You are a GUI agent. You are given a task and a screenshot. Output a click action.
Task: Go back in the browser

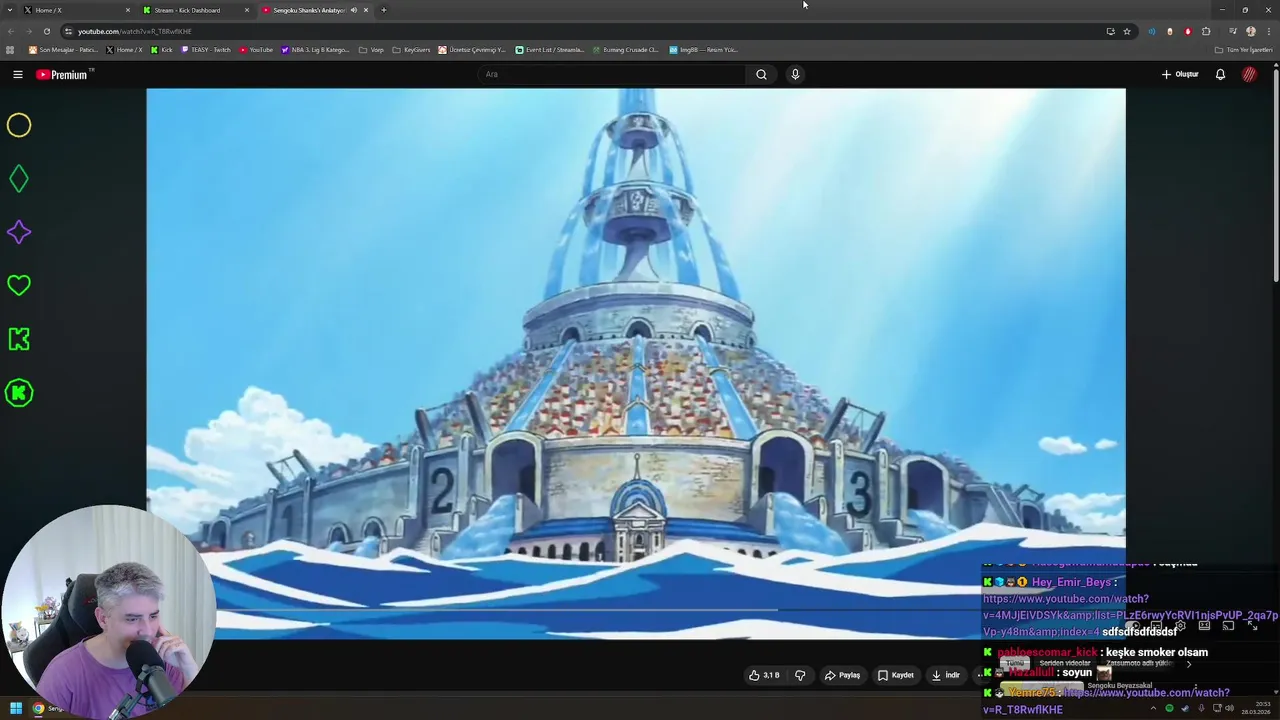(x=10, y=31)
